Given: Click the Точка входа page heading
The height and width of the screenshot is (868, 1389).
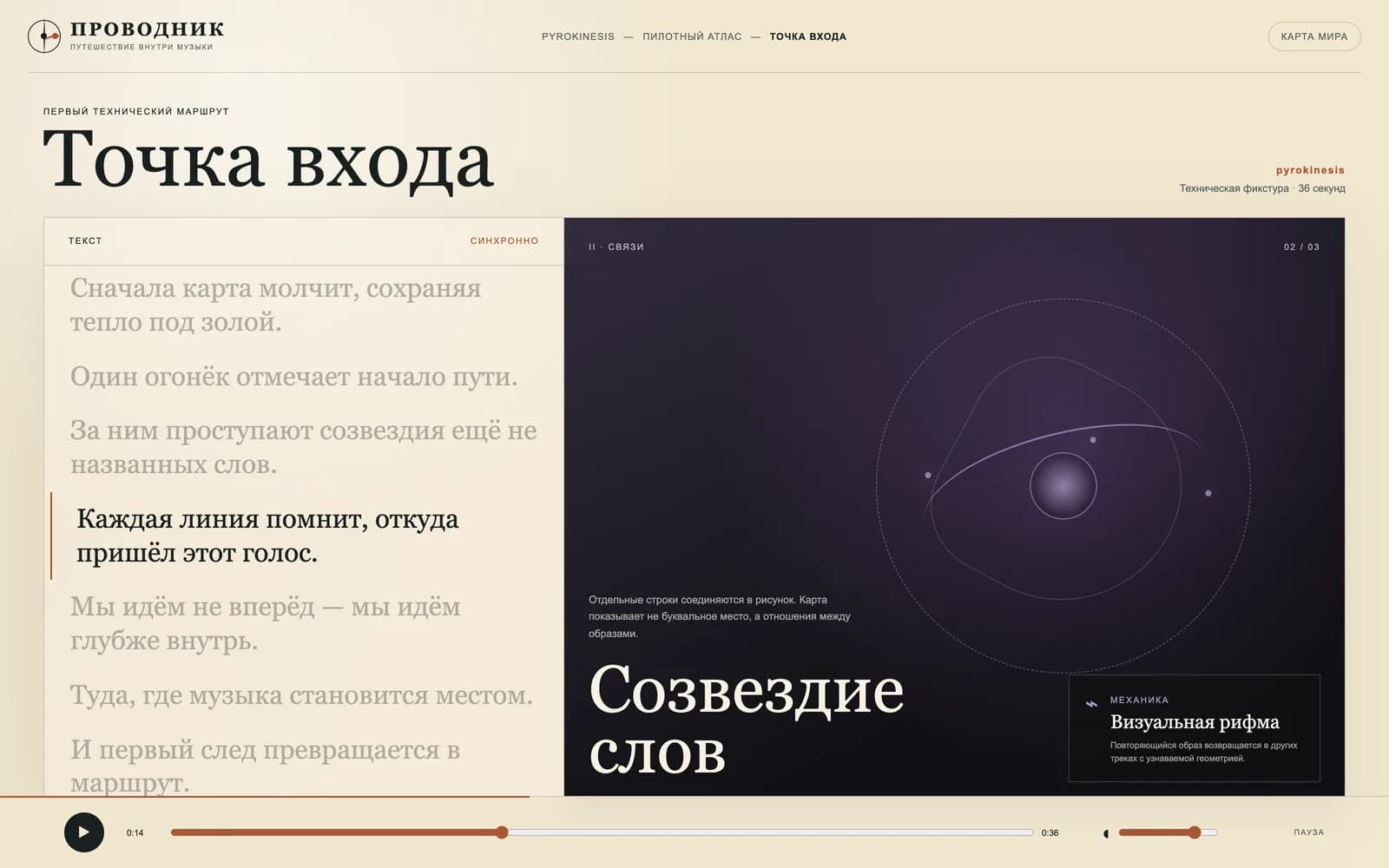Looking at the screenshot, I should [268, 160].
